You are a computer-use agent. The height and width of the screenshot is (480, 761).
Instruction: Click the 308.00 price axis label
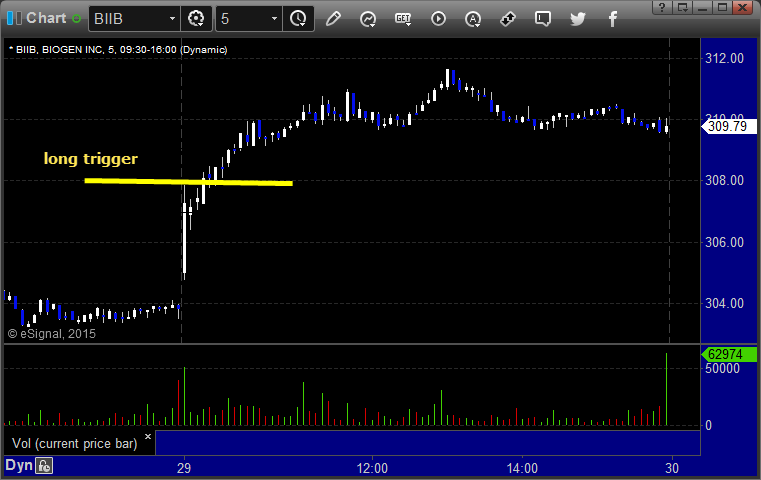tap(724, 181)
